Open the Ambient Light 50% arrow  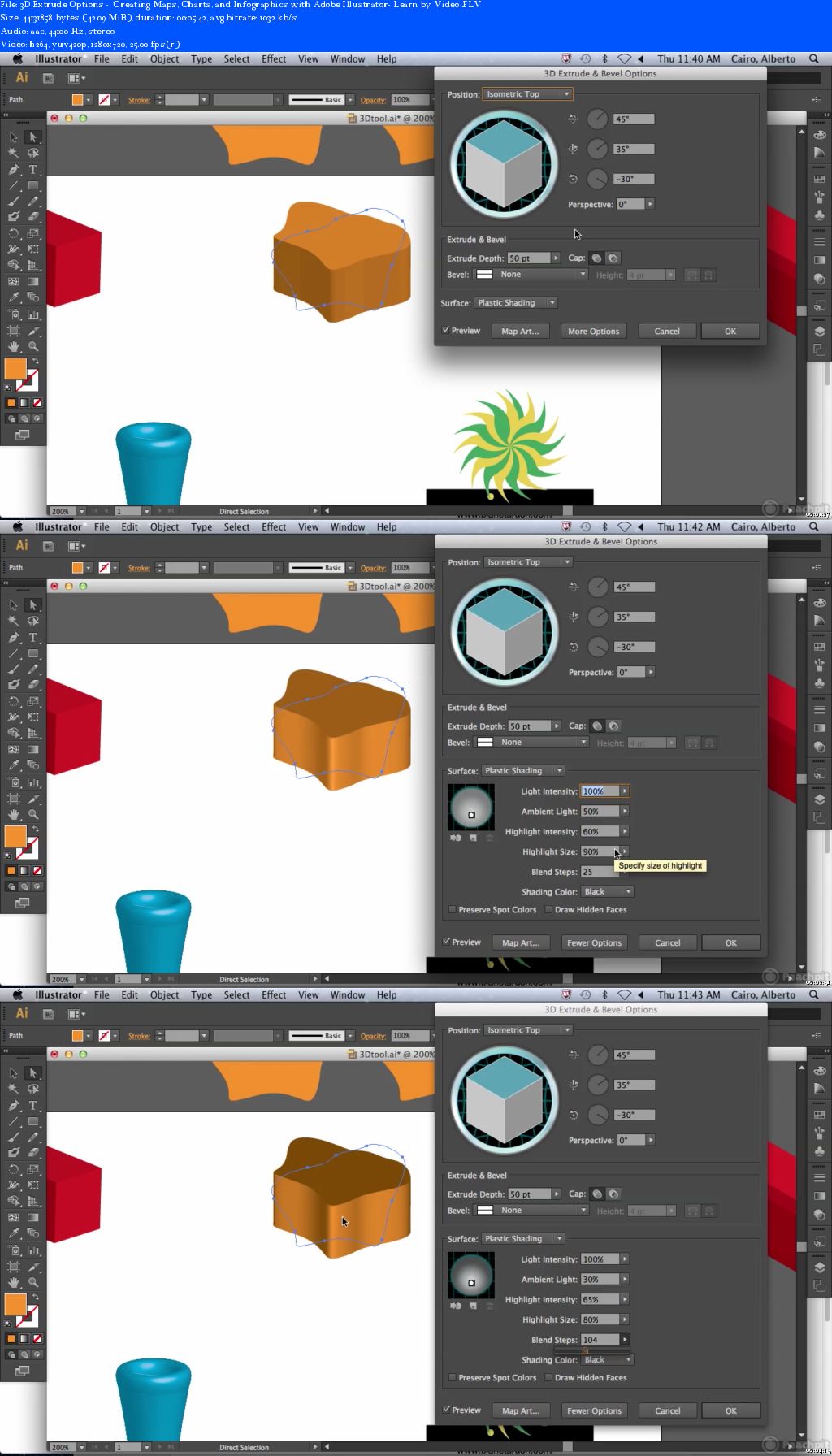(625, 811)
